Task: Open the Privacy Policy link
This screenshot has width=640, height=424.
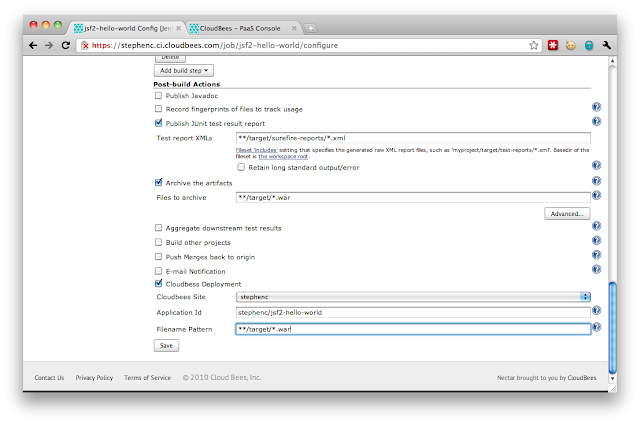Action: coord(94,378)
